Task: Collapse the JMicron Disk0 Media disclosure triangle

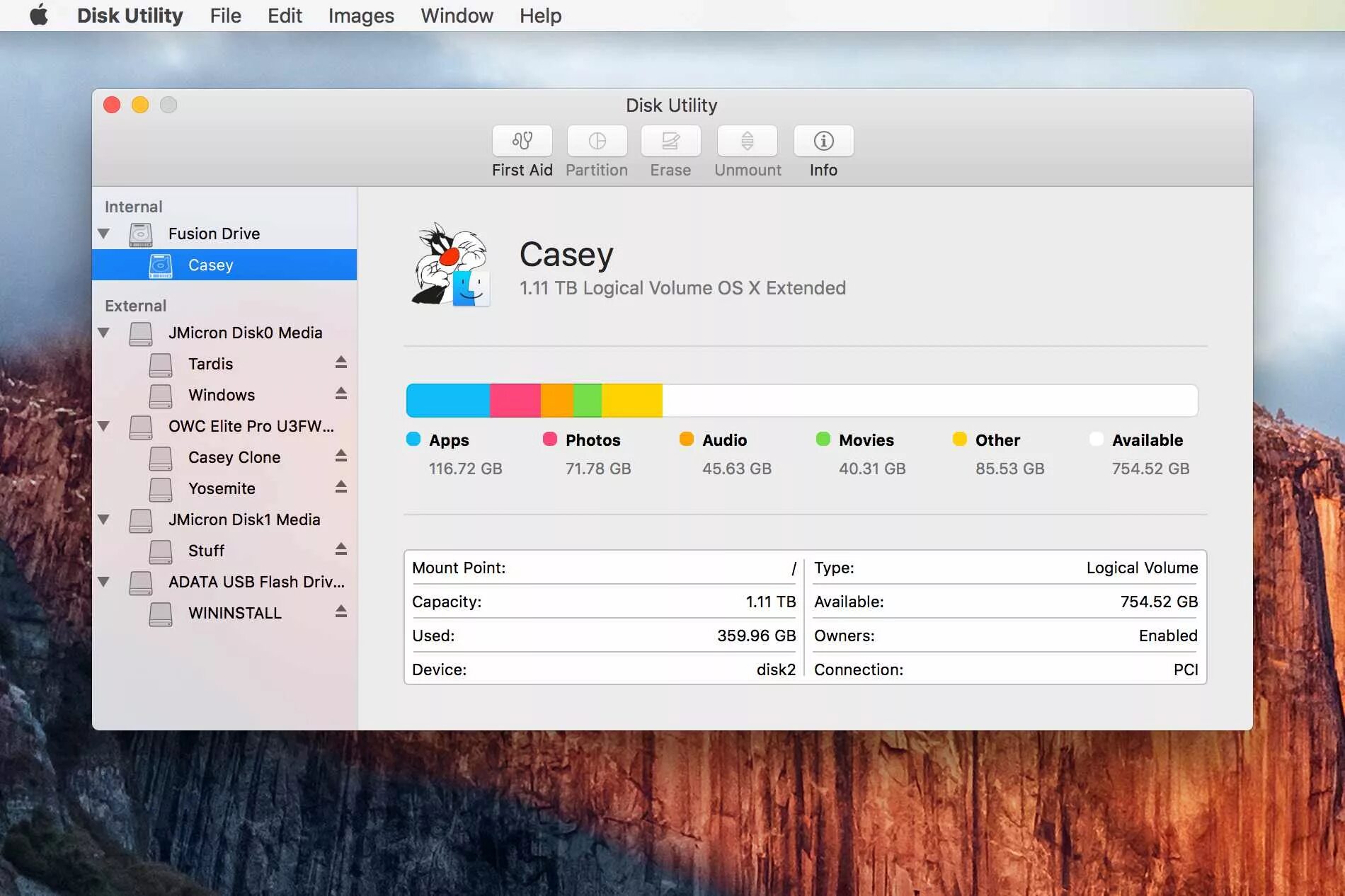Action: coord(104,333)
